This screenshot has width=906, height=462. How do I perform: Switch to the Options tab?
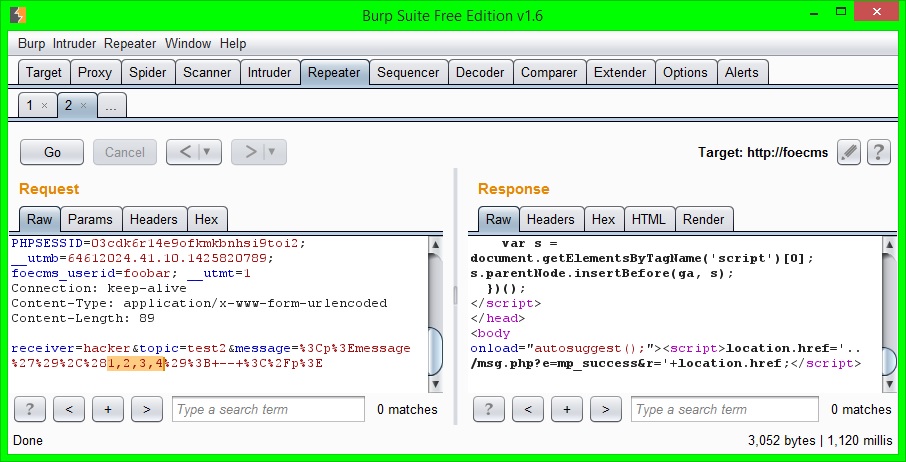(x=685, y=73)
